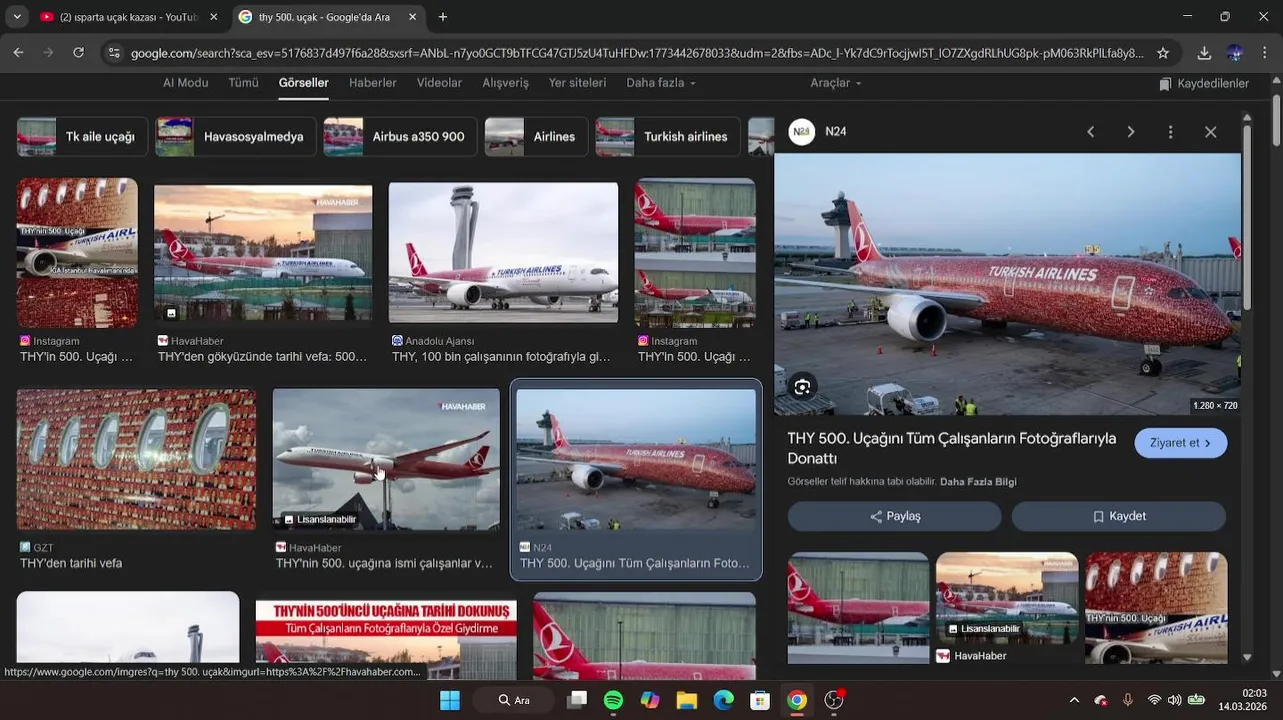This screenshot has height=720, width=1283.
Task: Open Chrome profile avatar
Action: click(x=1234, y=53)
